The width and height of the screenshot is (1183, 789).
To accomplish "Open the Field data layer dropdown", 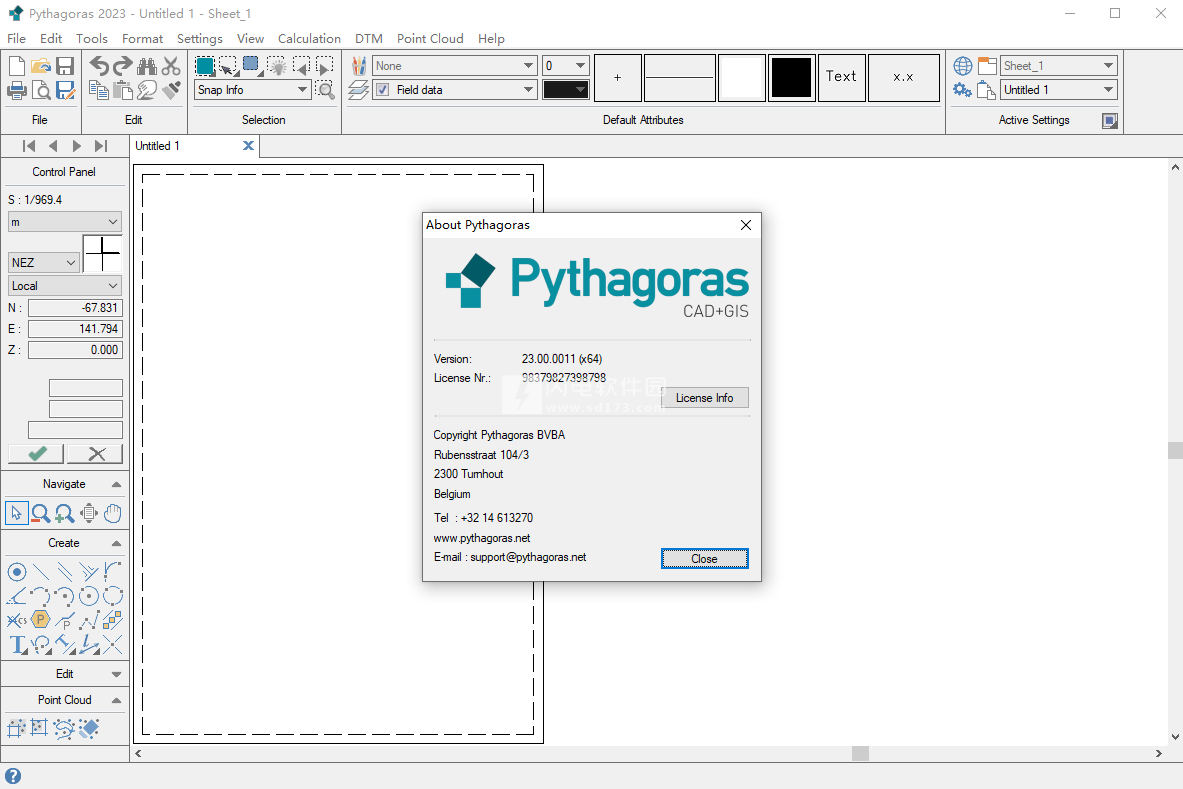I will 455,90.
